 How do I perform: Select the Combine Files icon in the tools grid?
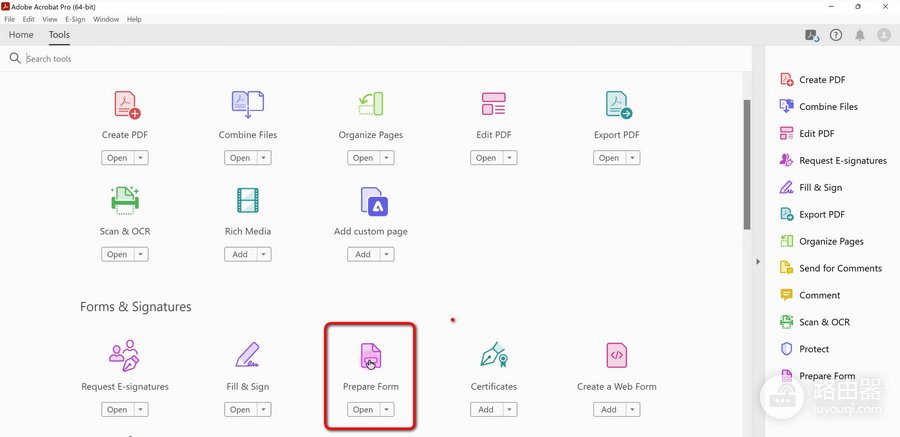247,105
